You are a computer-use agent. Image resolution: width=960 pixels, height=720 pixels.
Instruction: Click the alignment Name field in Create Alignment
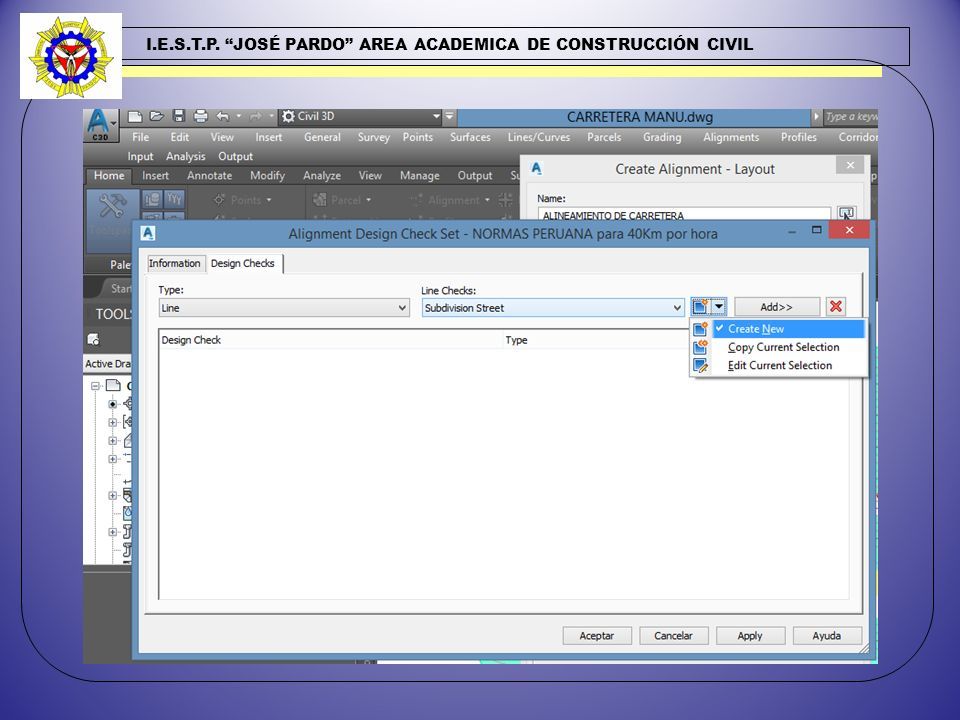point(684,214)
